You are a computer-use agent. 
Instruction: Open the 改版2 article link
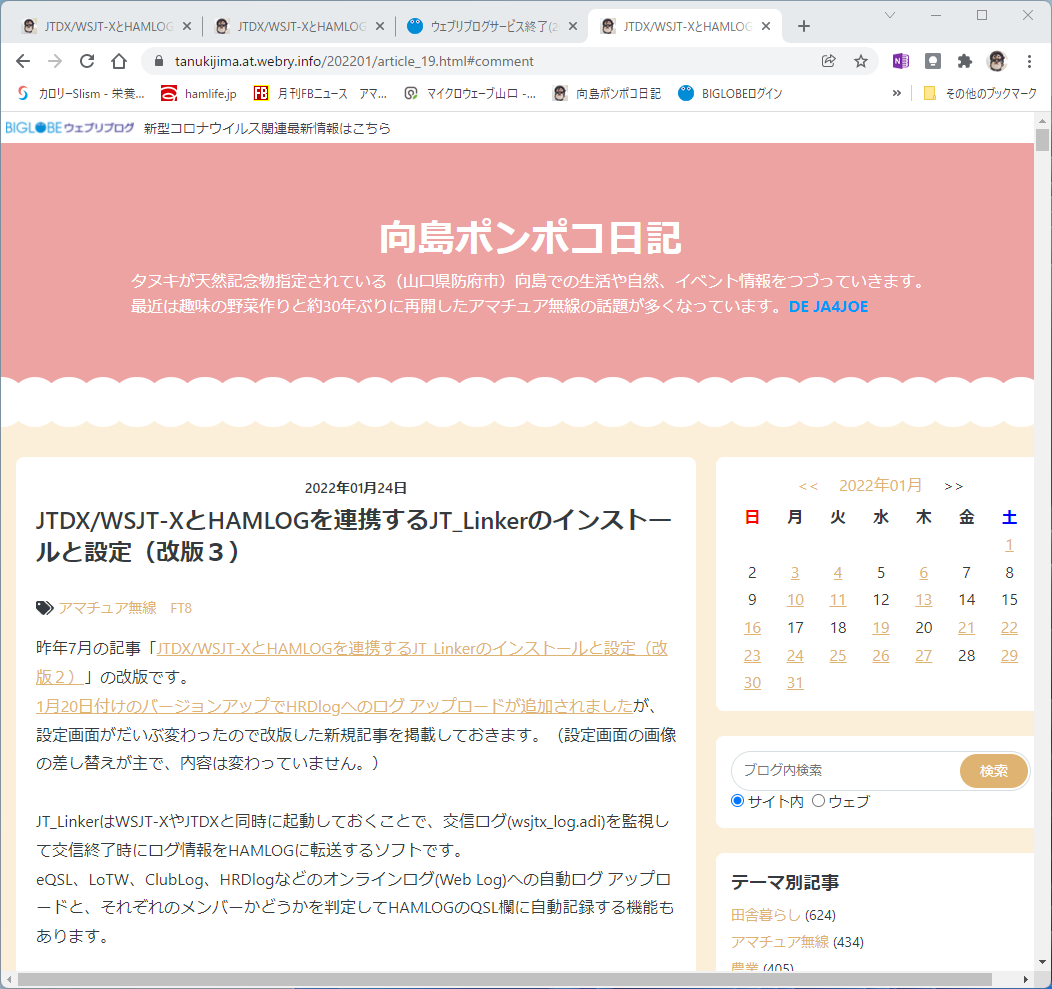pyautogui.click(x=352, y=662)
